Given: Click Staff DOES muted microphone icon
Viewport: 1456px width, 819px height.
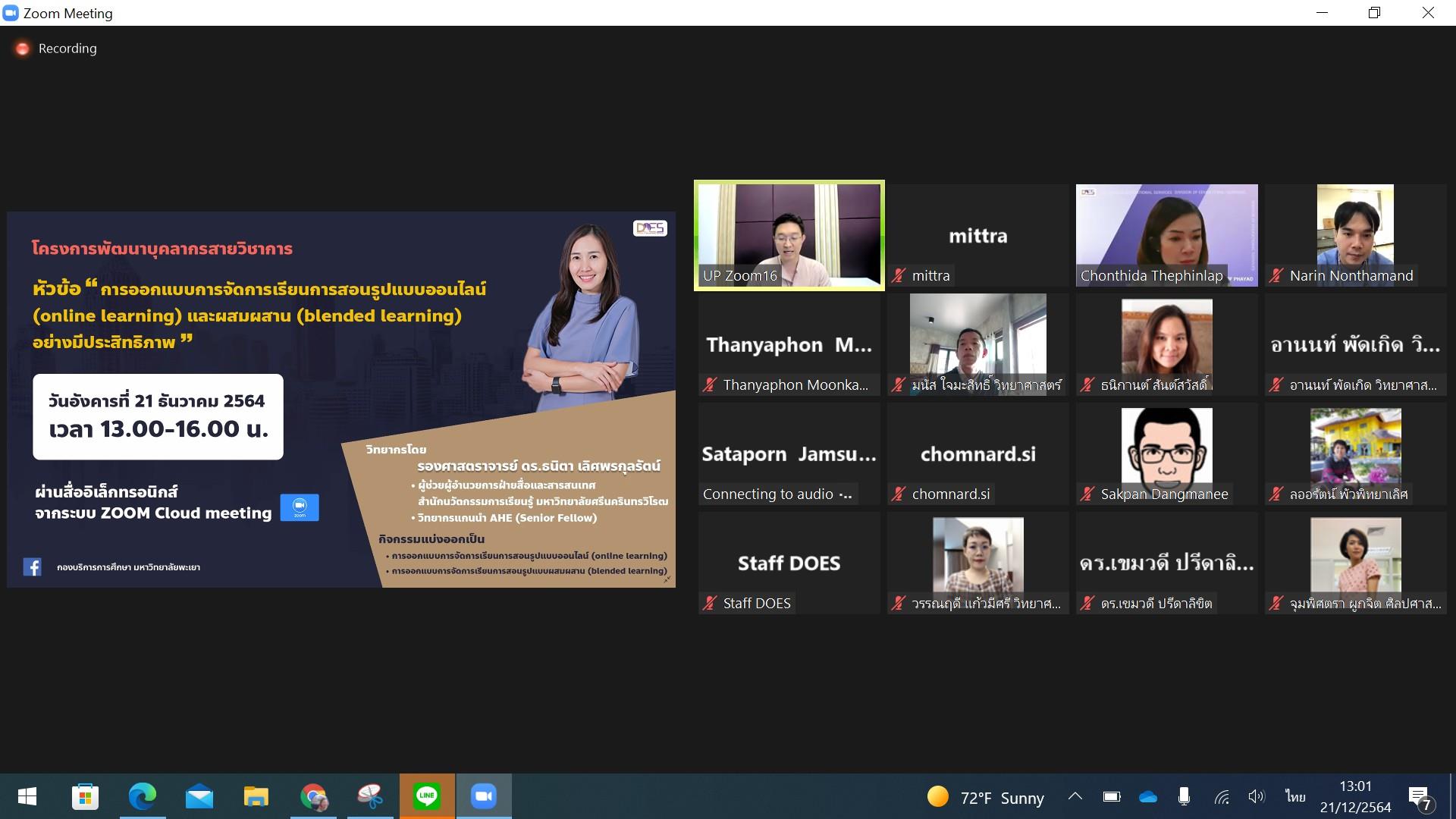Looking at the screenshot, I should (710, 604).
